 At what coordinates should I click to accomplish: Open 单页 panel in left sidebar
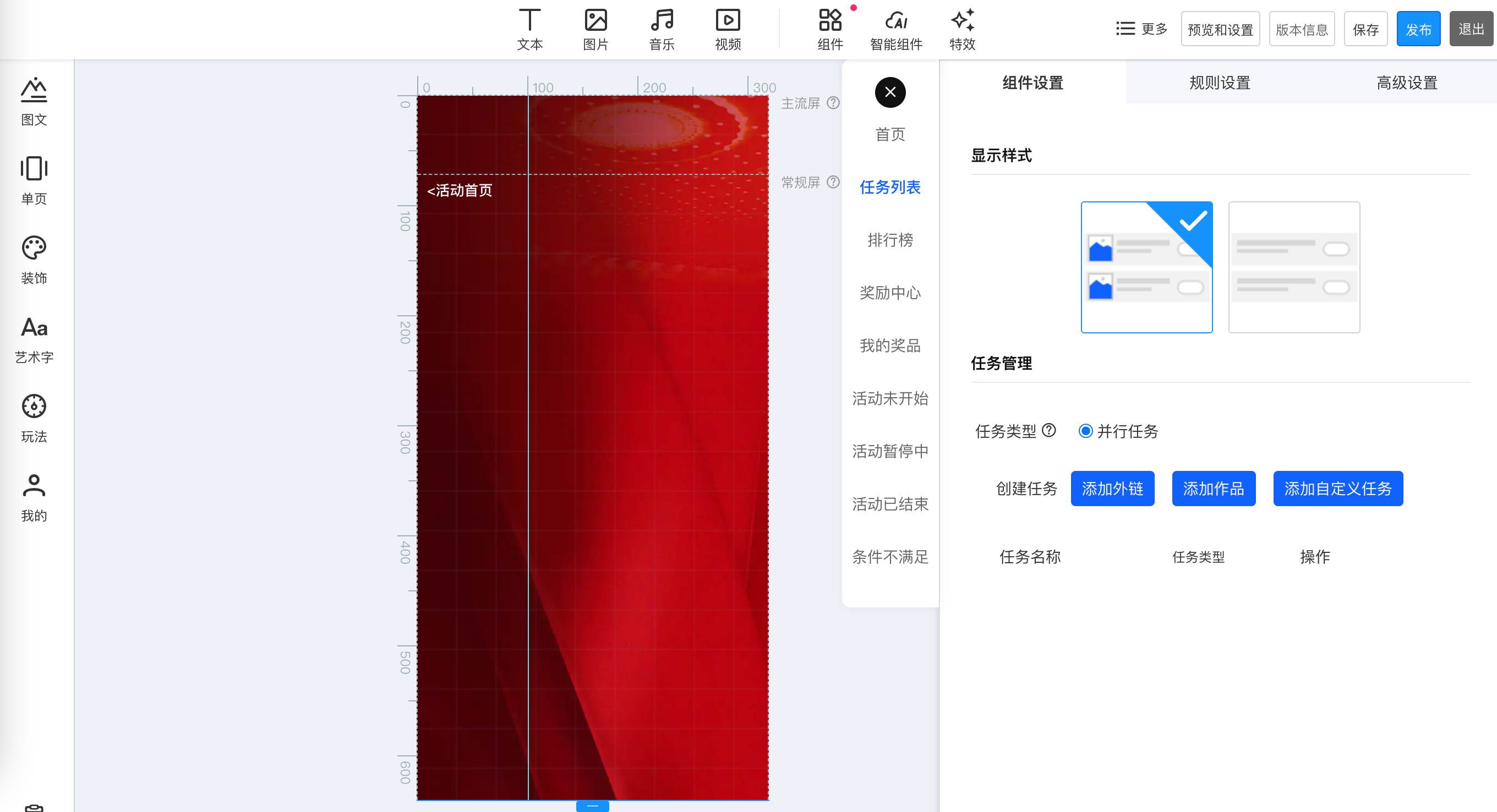pyautogui.click(x=34, y=180)
